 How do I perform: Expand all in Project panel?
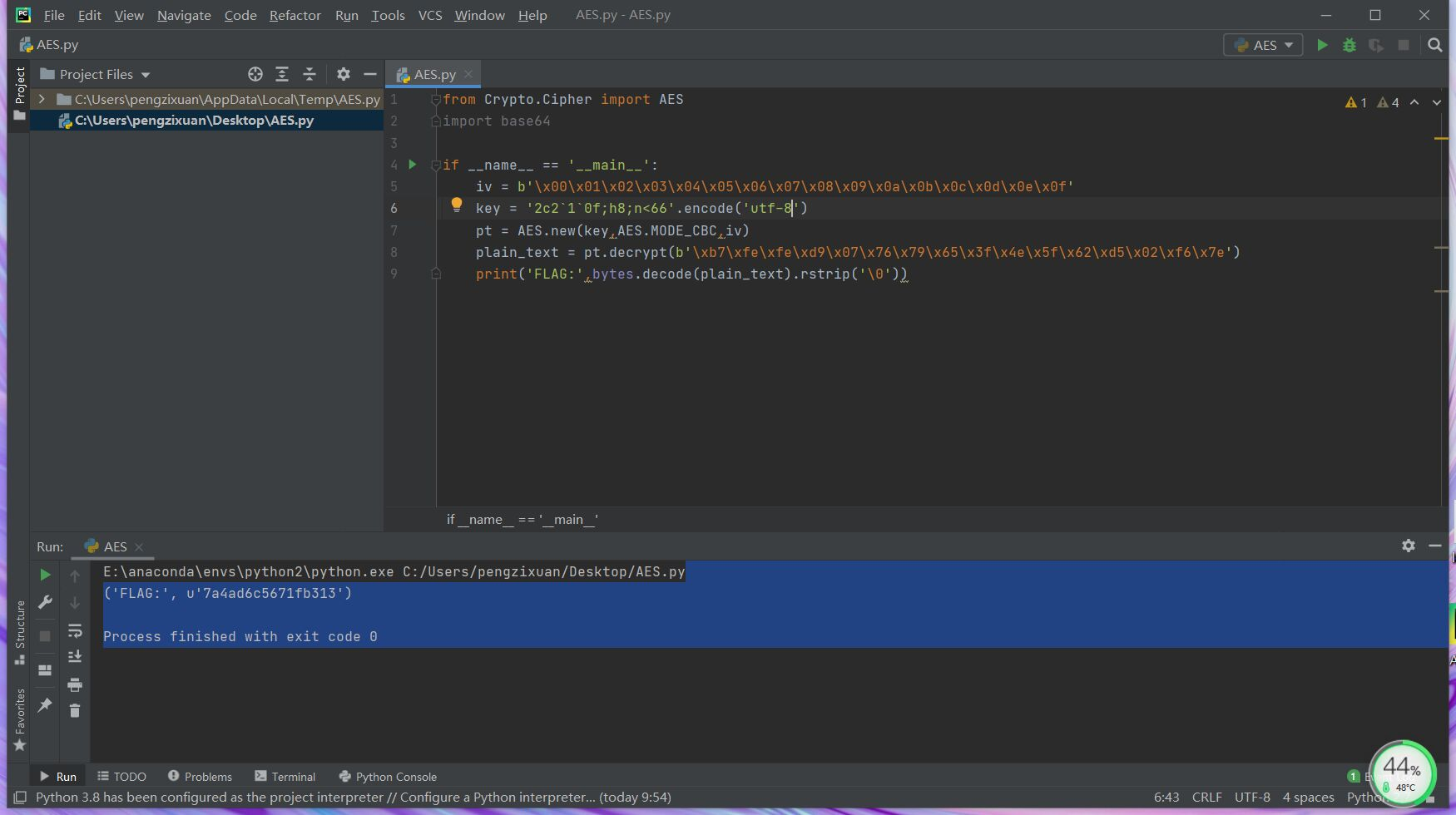(282, 74)
